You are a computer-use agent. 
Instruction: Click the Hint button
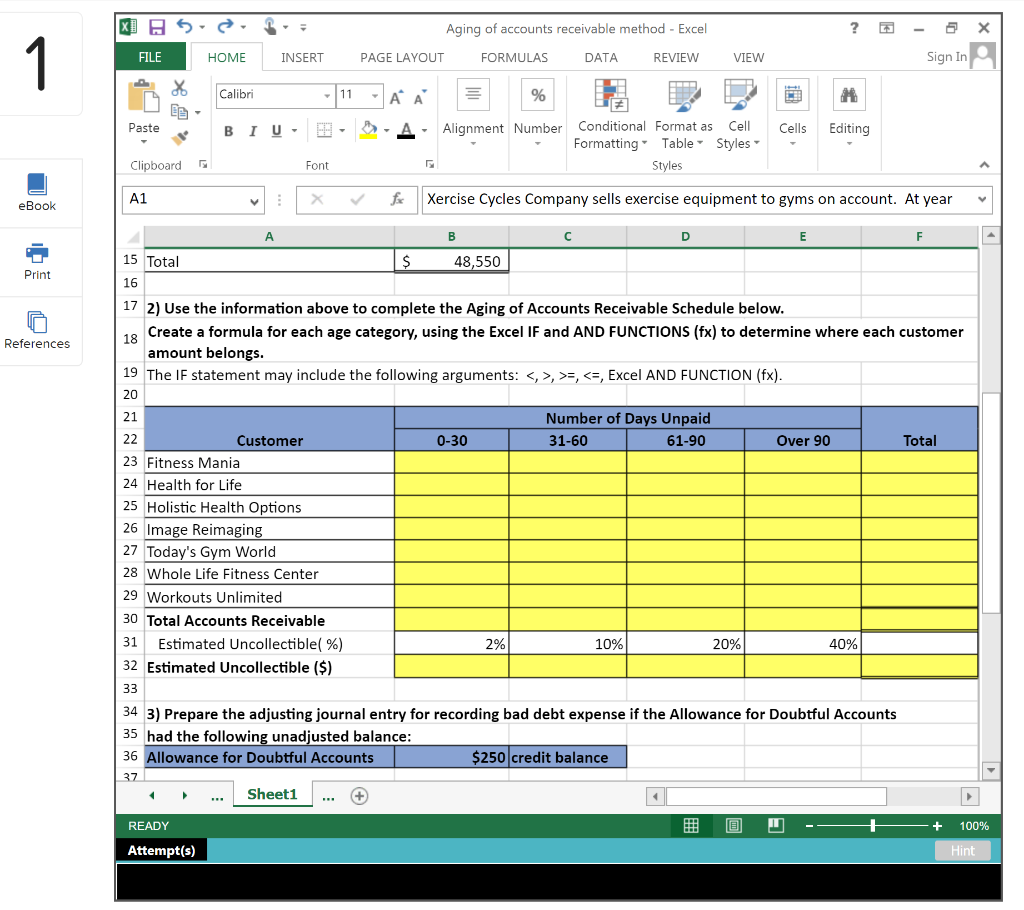click(962, 850)
